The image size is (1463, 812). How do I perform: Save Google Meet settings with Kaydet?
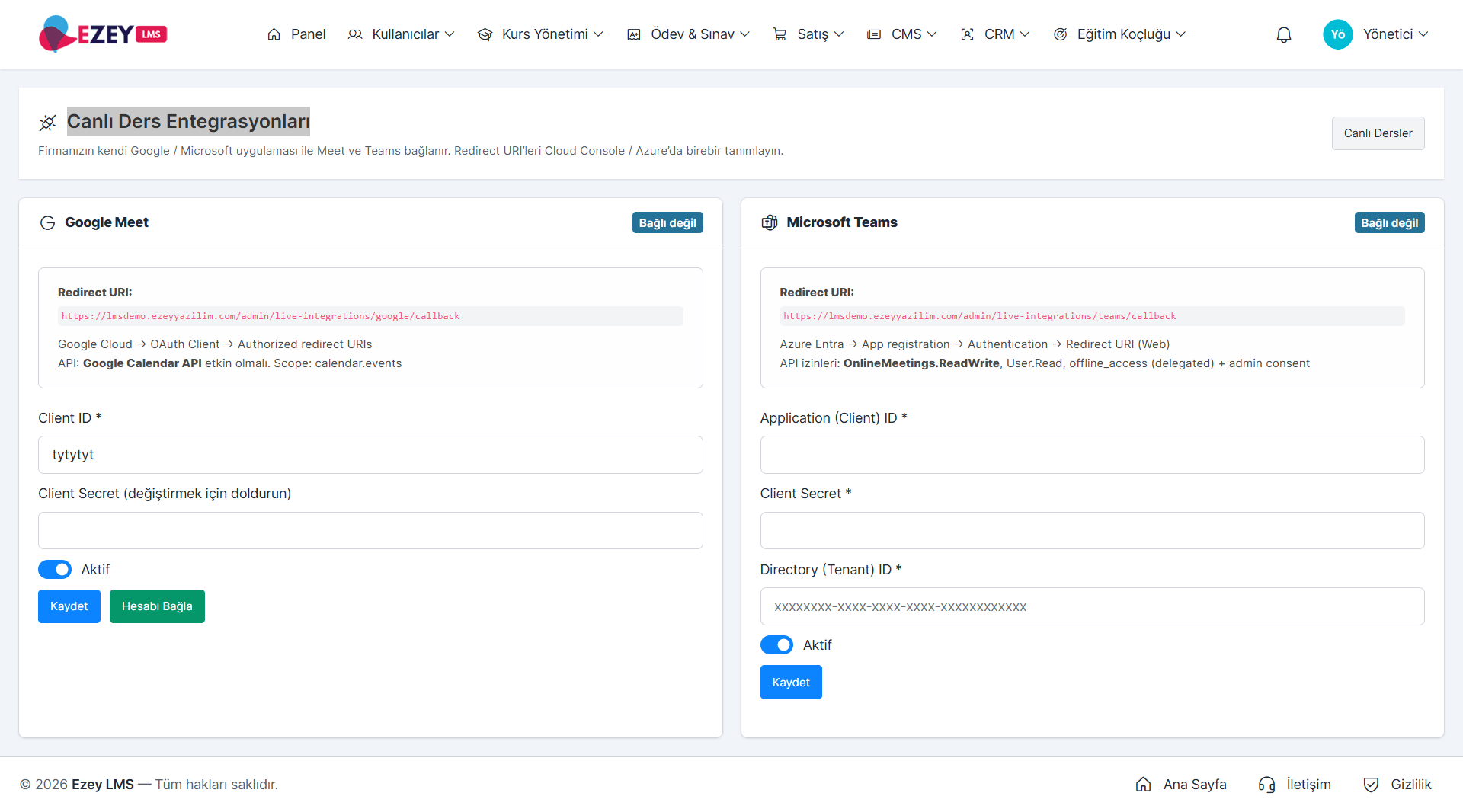tap(69, 606)
